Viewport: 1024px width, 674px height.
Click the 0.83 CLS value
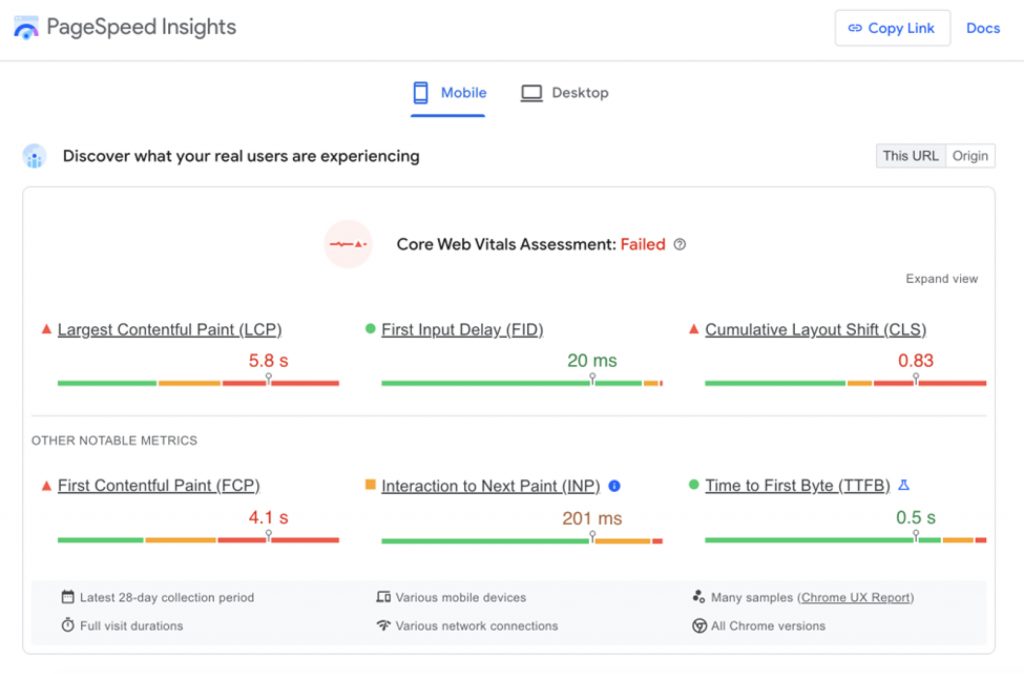pos(916,361)
